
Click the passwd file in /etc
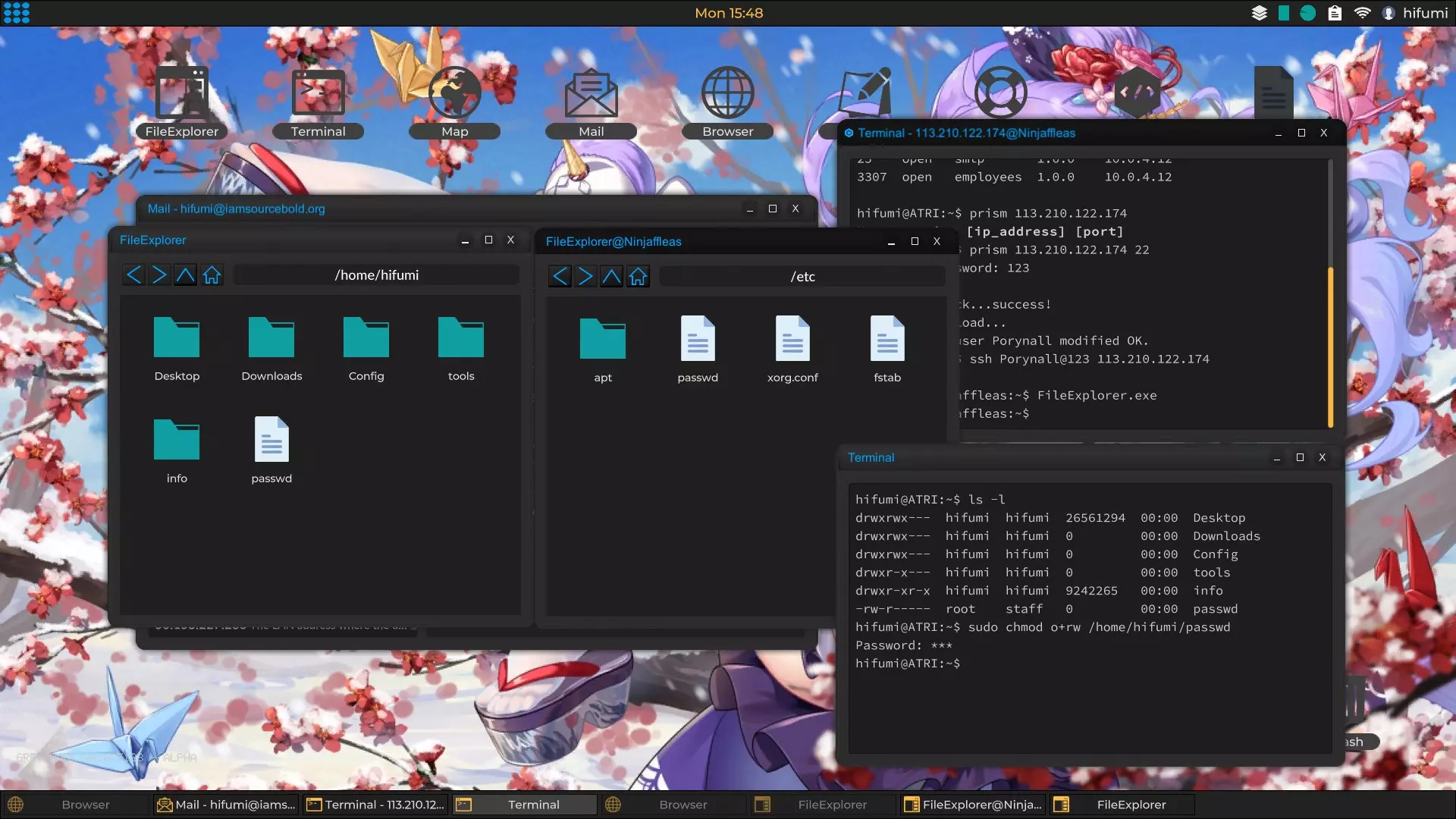698,349
